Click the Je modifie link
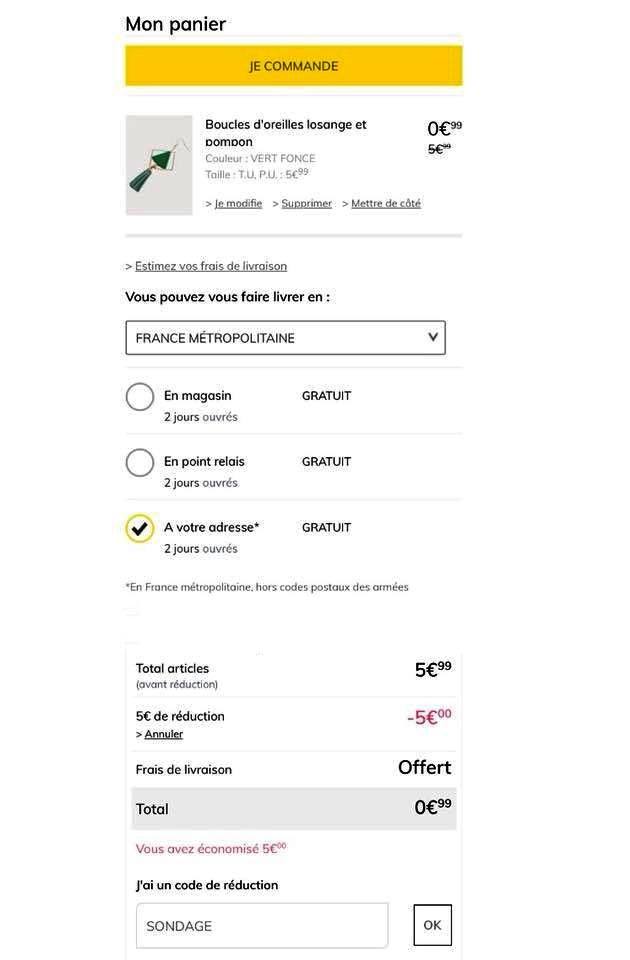The image size is (630, 960). [238, 203]
